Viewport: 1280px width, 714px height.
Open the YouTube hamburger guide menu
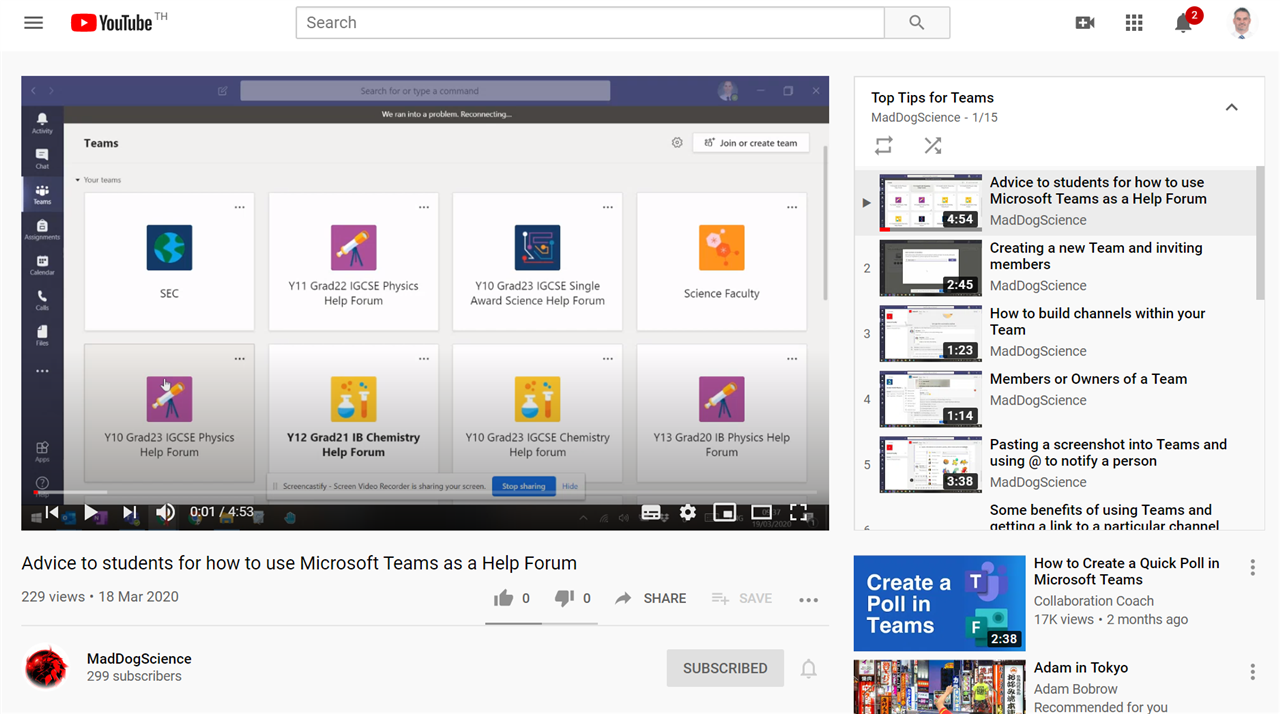point(33,22)
